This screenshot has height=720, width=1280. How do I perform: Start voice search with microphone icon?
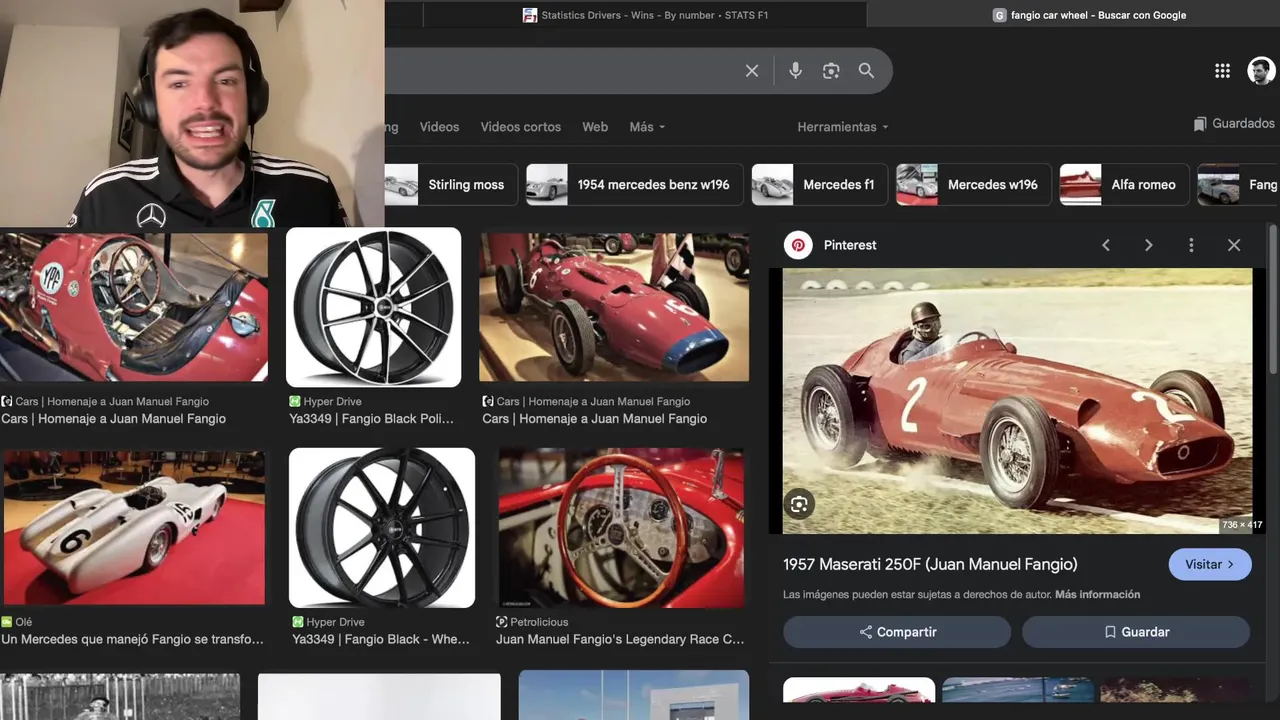(795, 71)
